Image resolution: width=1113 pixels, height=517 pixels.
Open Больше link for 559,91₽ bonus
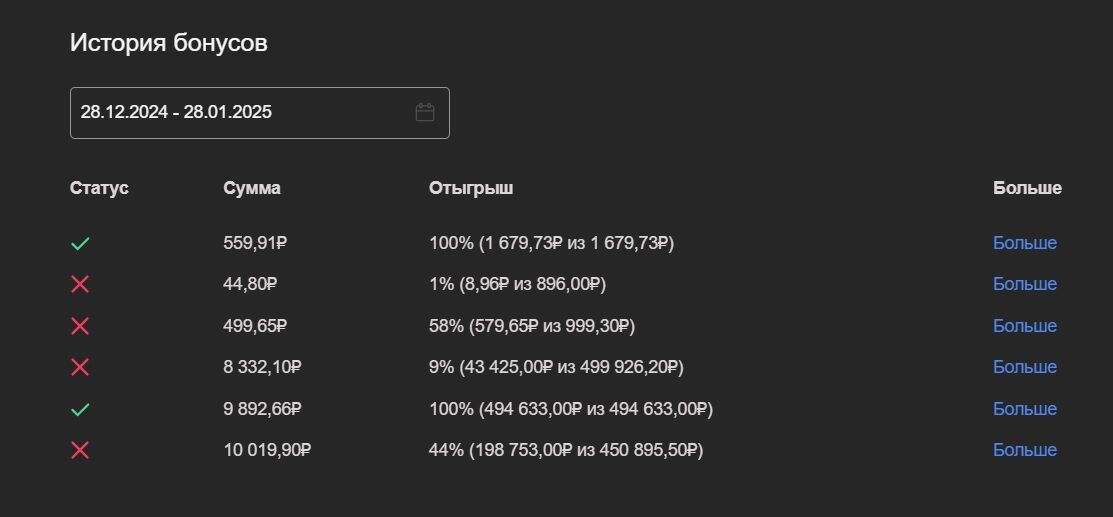pyautogui.click(x=1024, y=243)
